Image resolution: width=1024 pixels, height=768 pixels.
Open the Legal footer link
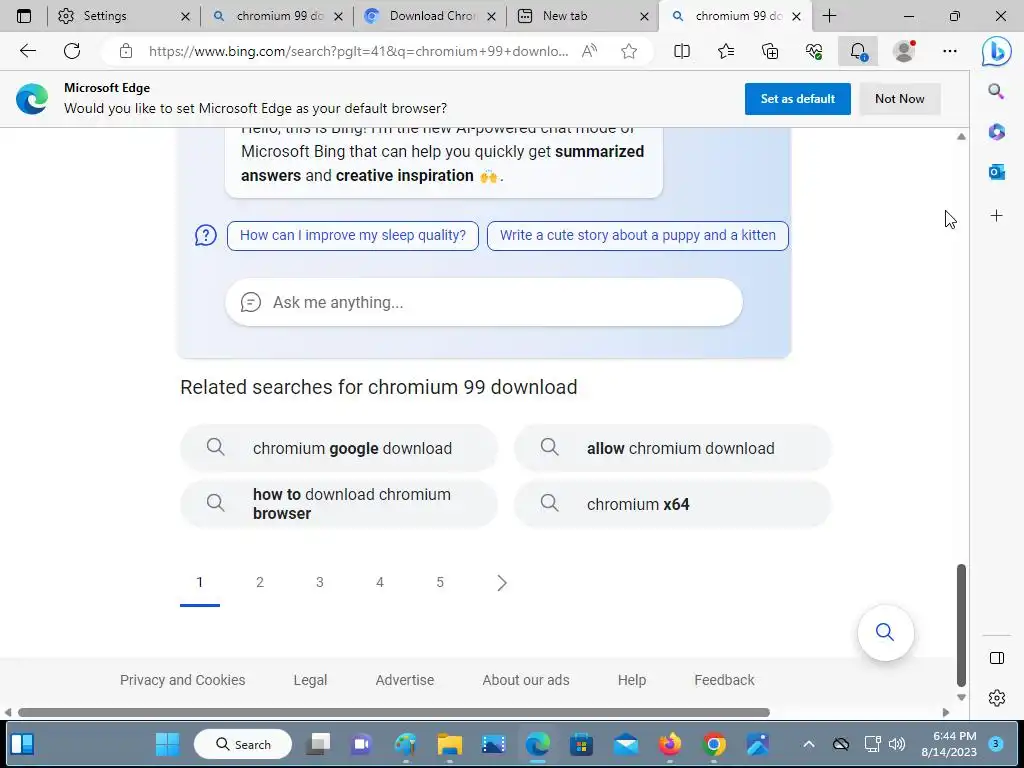[310, 680]
